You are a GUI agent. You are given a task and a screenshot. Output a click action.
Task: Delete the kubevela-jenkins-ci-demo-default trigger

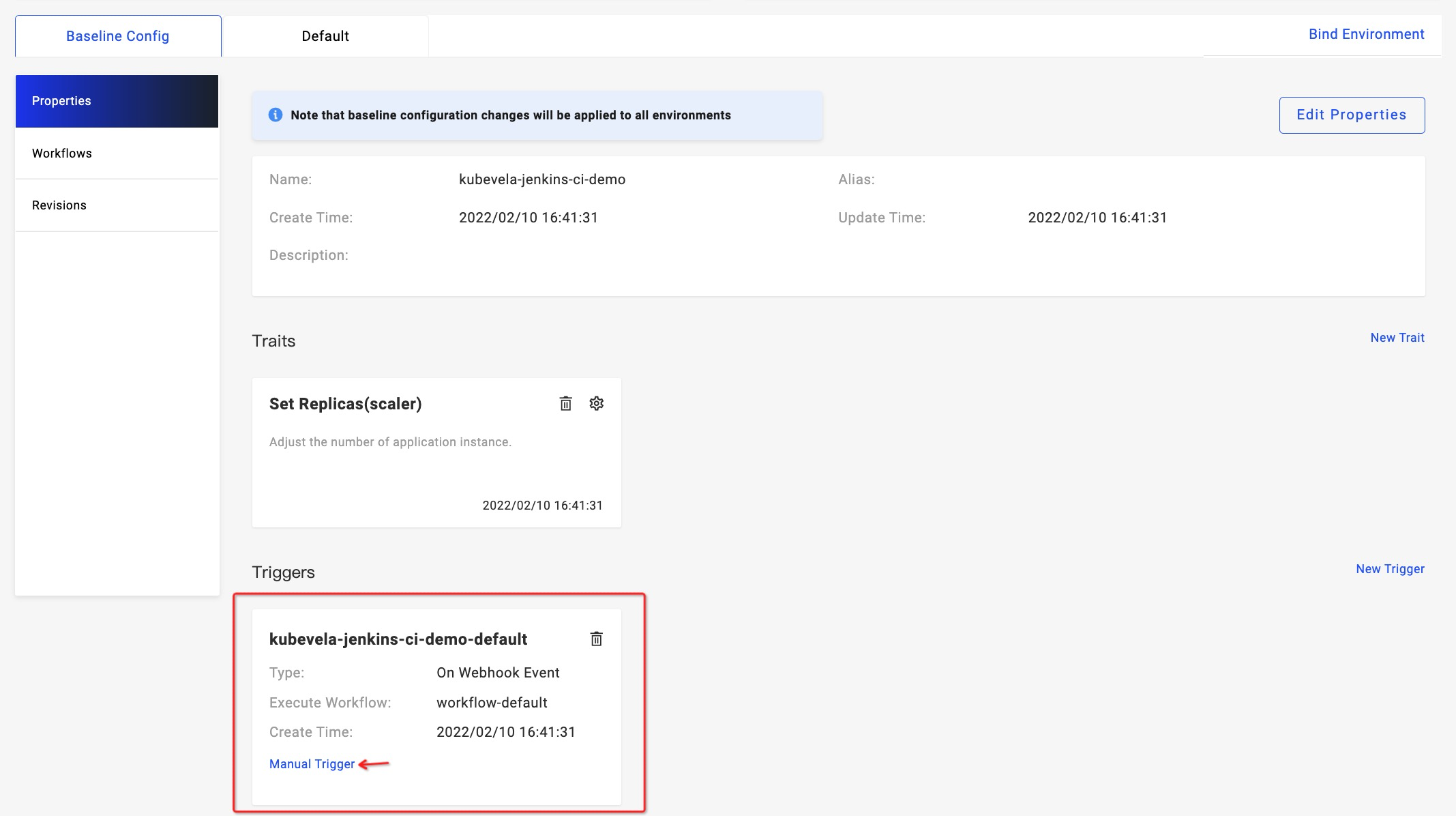click(x=596, y=639)
